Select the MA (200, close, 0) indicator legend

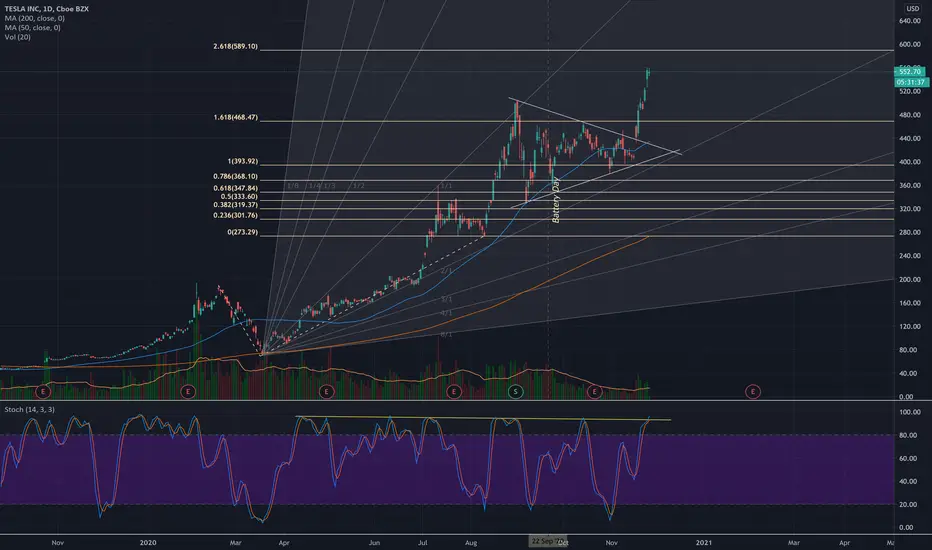click(x=34, y=18)
